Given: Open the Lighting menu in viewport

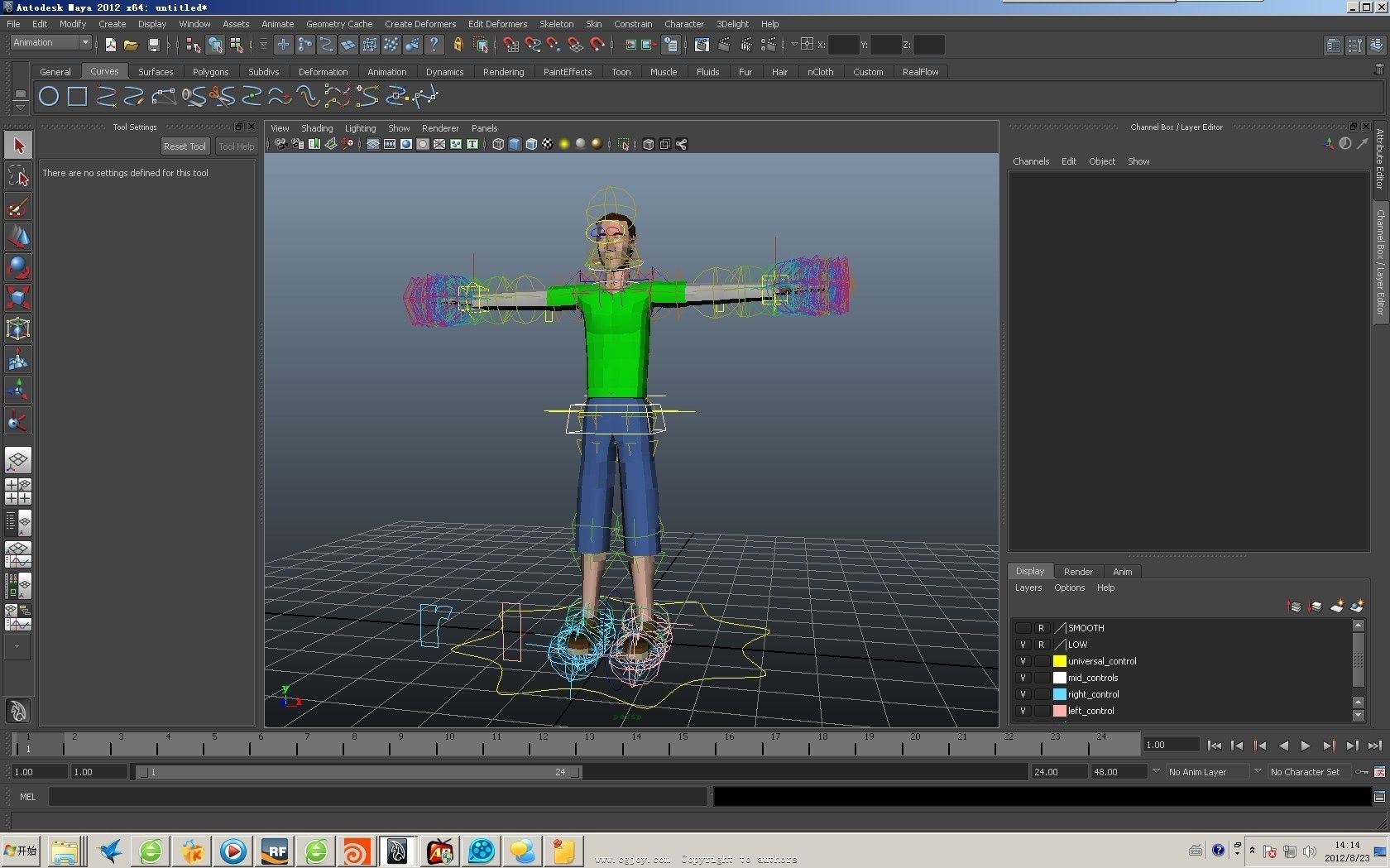Looking at the screenshot, I should [x=360, y=128].
